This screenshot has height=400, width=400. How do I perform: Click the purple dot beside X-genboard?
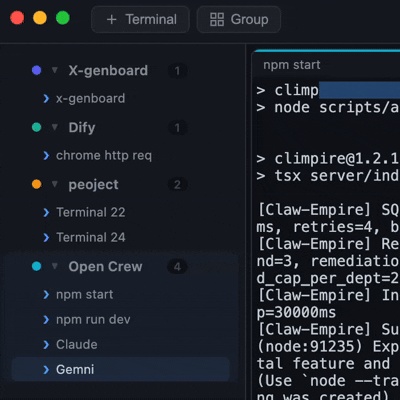click(37, 70)
